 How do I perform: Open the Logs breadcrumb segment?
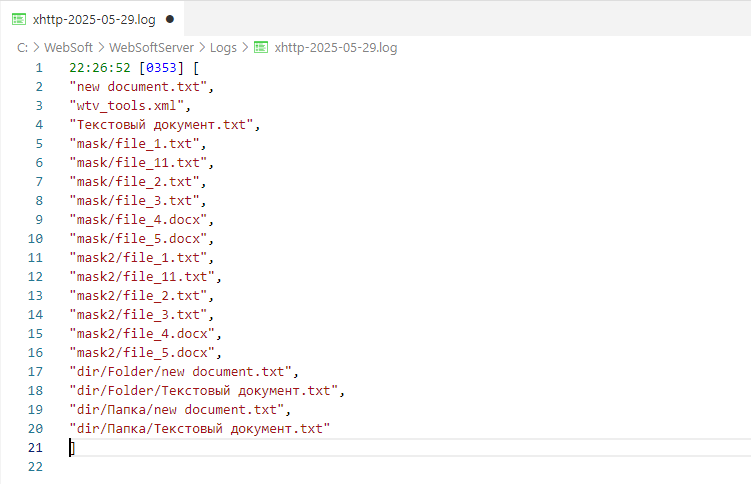pyautogui.click(x=223, y=47)
